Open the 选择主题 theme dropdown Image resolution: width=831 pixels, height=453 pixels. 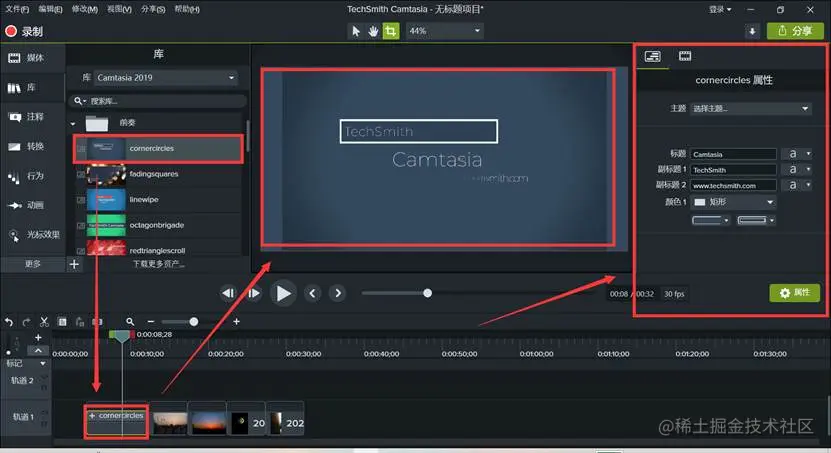[750, 109]
